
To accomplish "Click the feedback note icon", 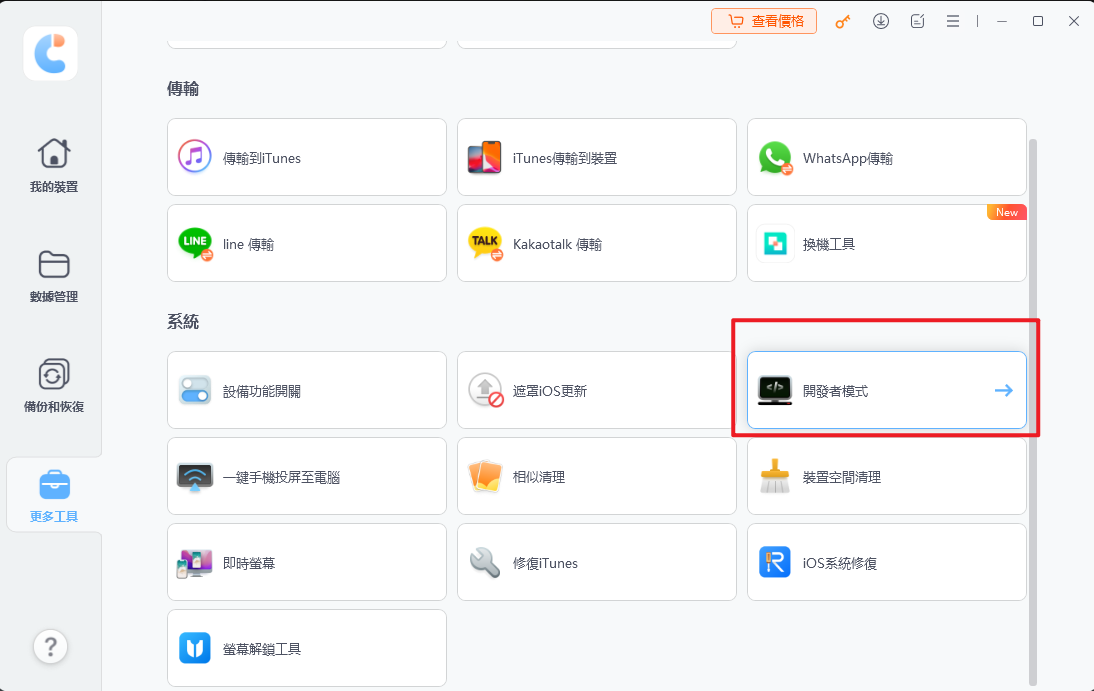I will pyautogui.click(x=917, y=21).
